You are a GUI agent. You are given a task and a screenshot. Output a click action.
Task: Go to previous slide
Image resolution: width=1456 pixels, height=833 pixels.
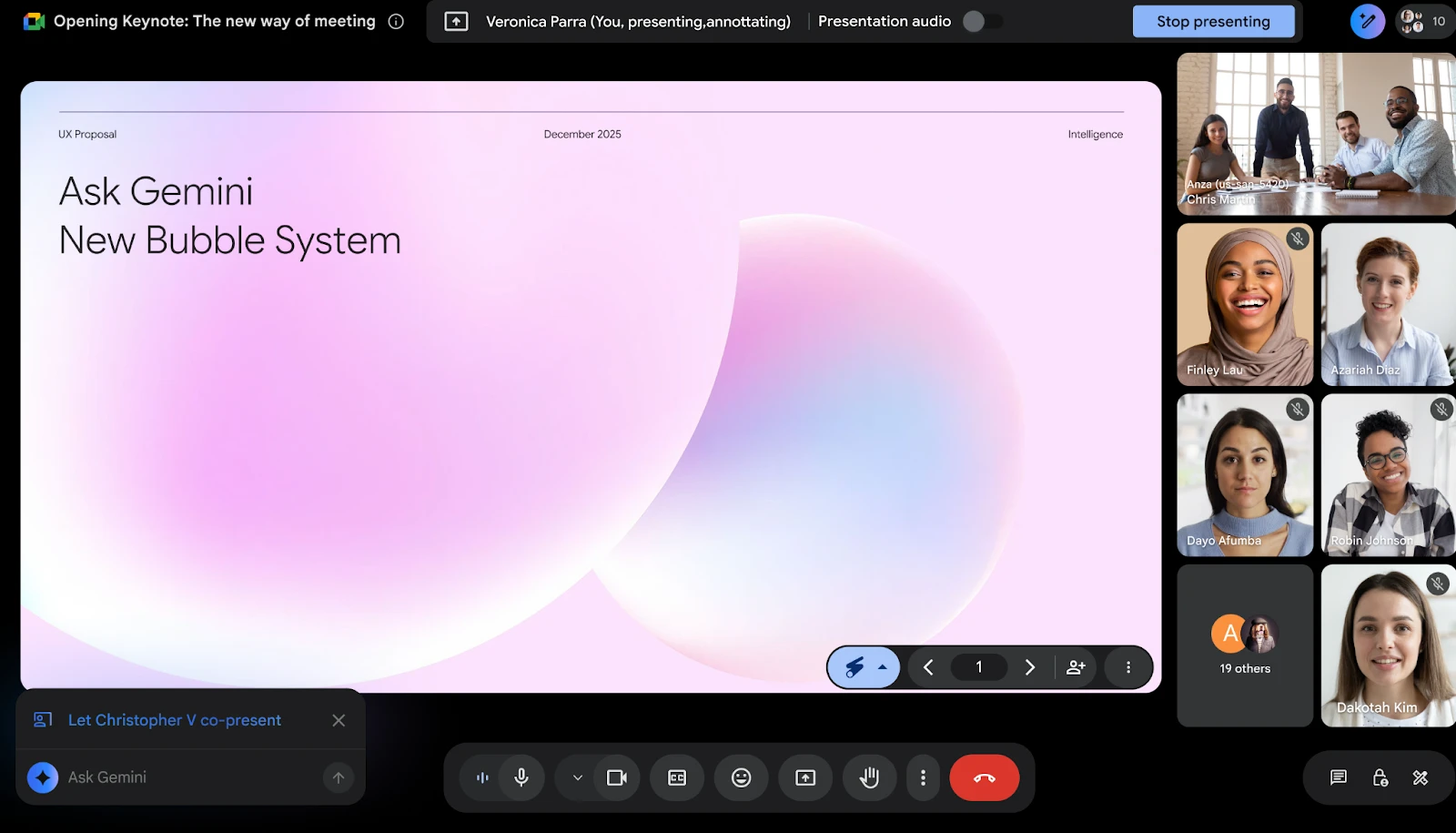tap(928, 667)
